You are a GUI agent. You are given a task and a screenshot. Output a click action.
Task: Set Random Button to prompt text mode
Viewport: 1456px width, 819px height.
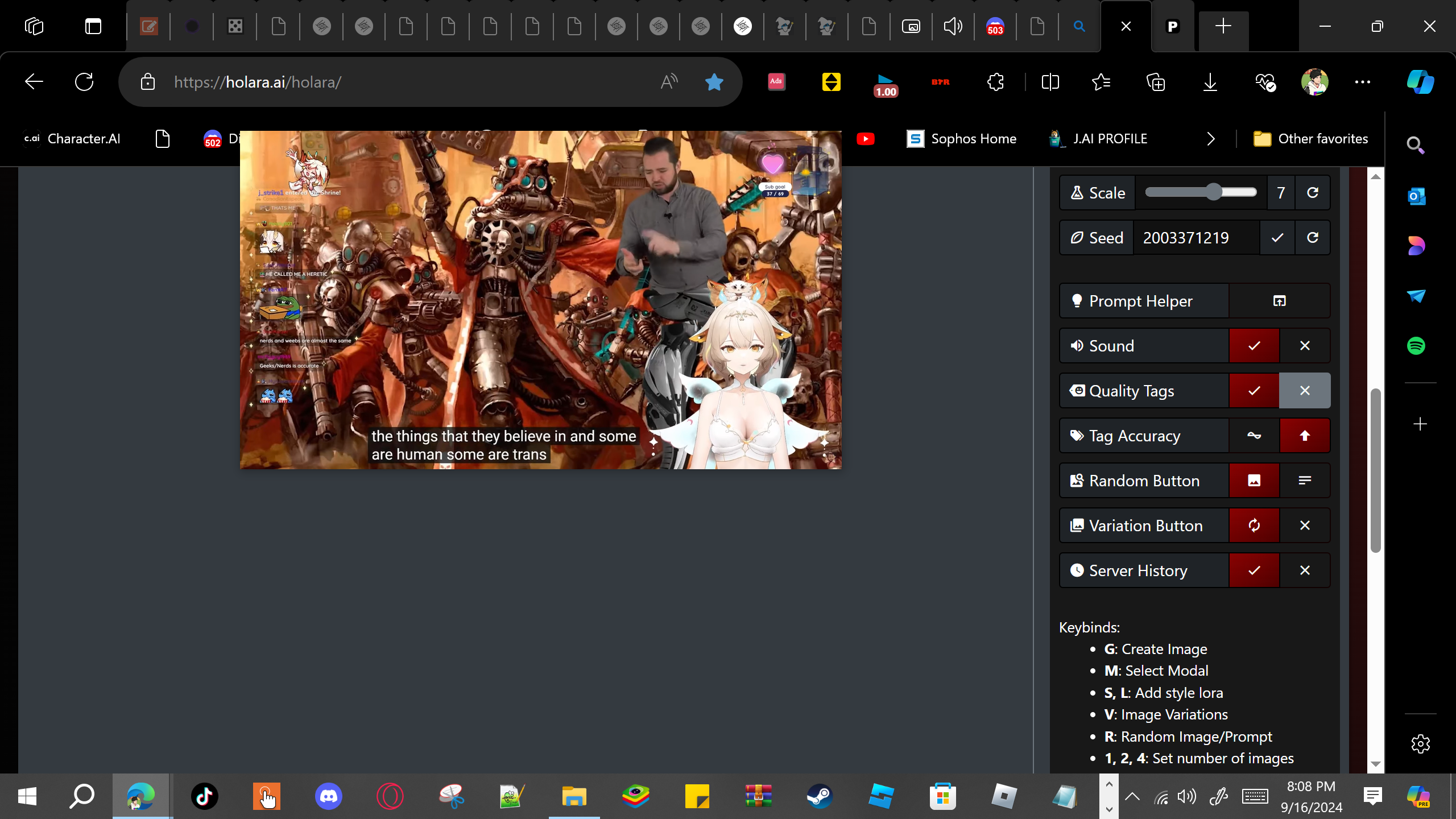(x=1305, y=481)
